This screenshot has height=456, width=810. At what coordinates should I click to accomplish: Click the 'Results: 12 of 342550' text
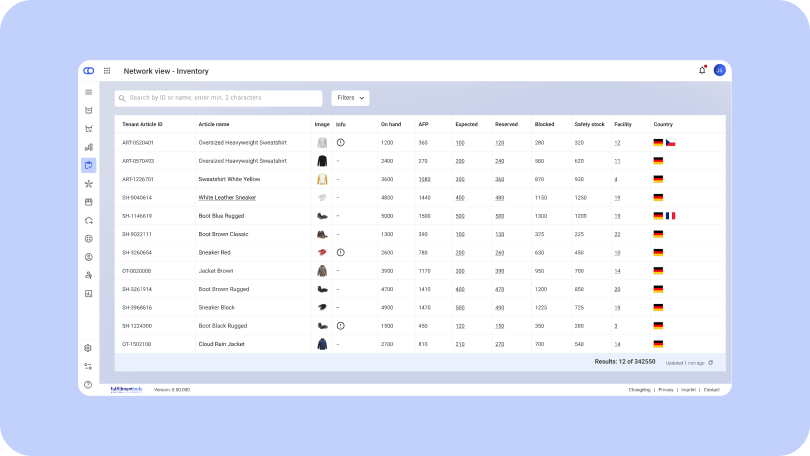click(x=625, y=362)
